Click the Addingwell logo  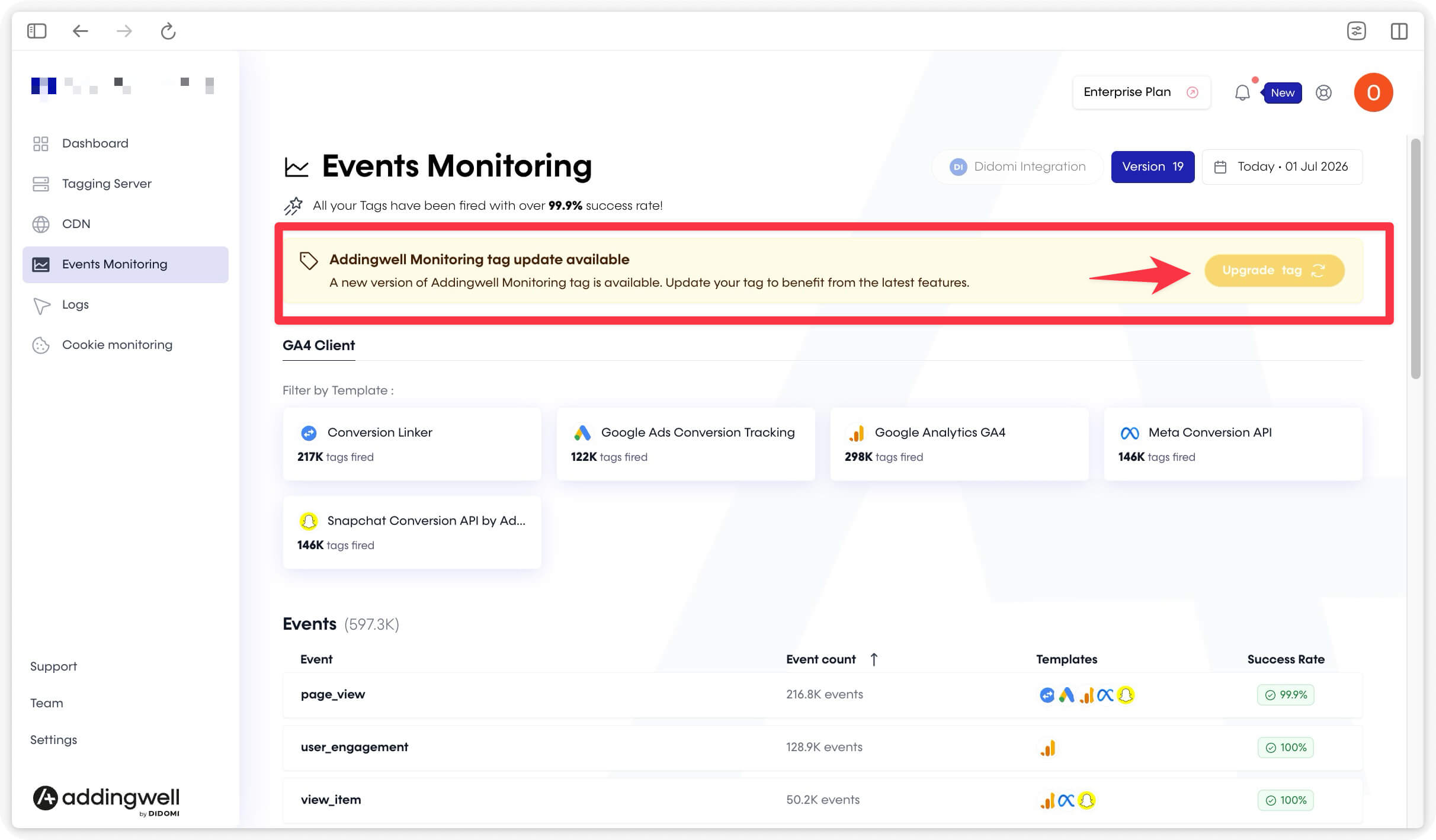click(x=106, y=801)
